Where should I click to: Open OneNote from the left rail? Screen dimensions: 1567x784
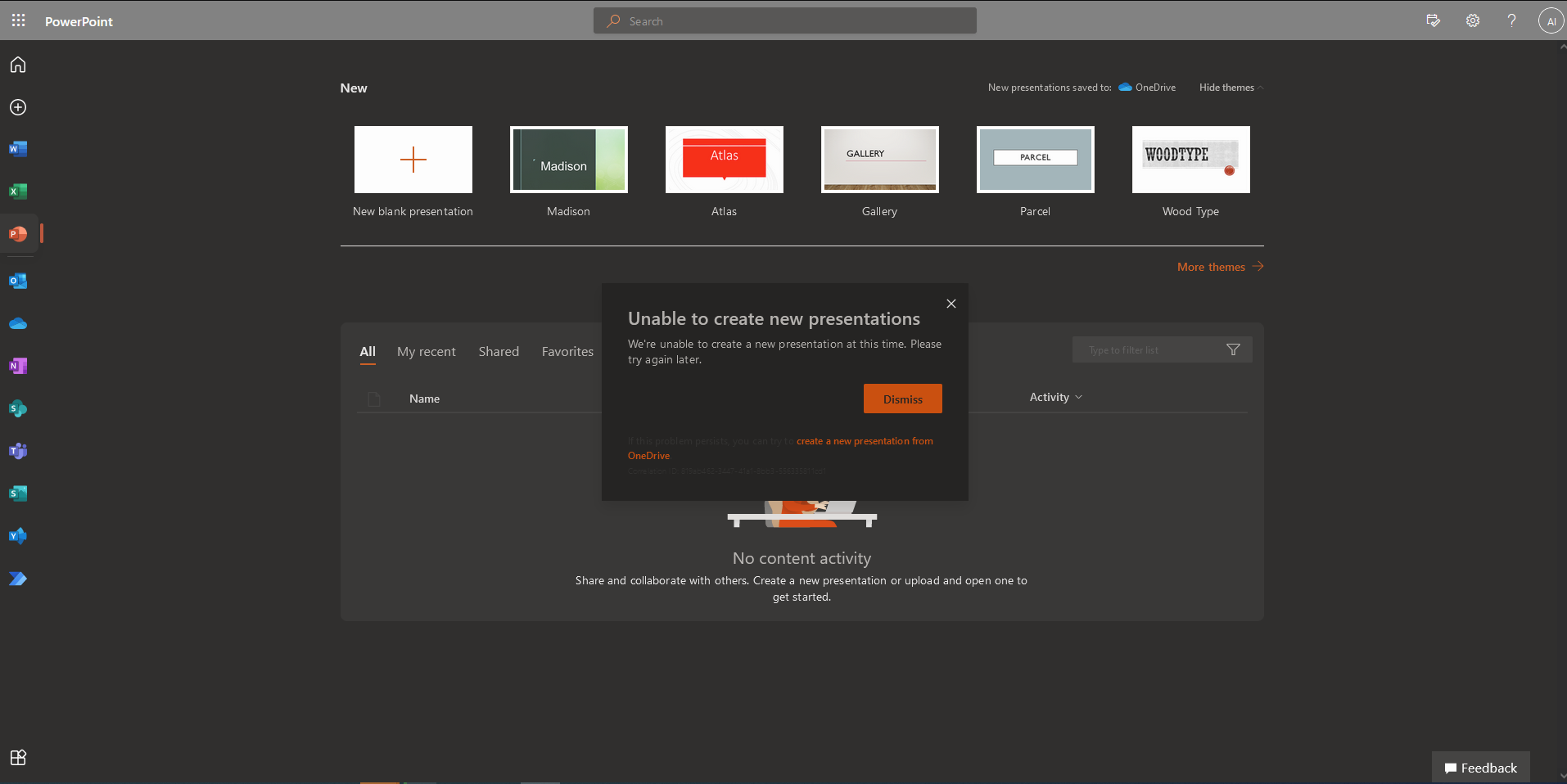(x=18, y=366)
